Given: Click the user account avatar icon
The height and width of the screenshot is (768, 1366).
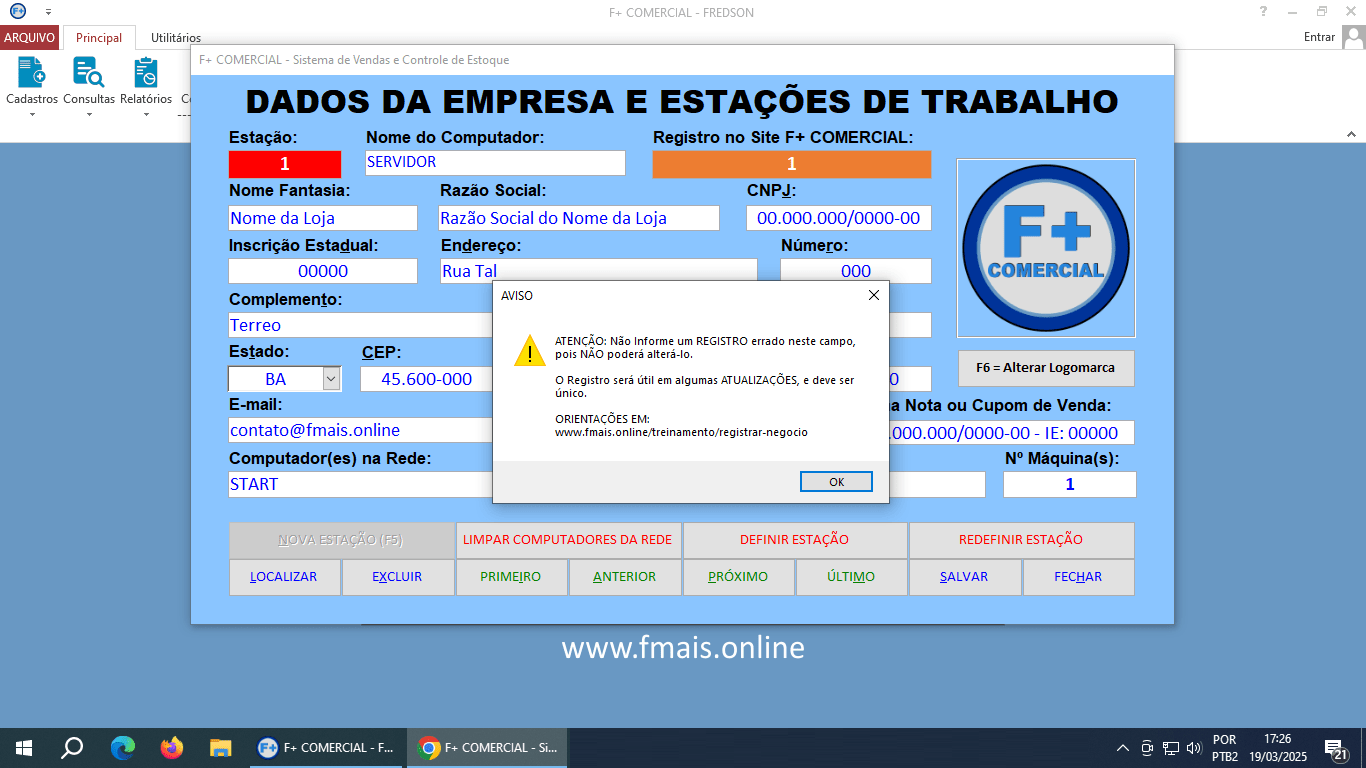Looking at the screenshot, I should 1354,37.
